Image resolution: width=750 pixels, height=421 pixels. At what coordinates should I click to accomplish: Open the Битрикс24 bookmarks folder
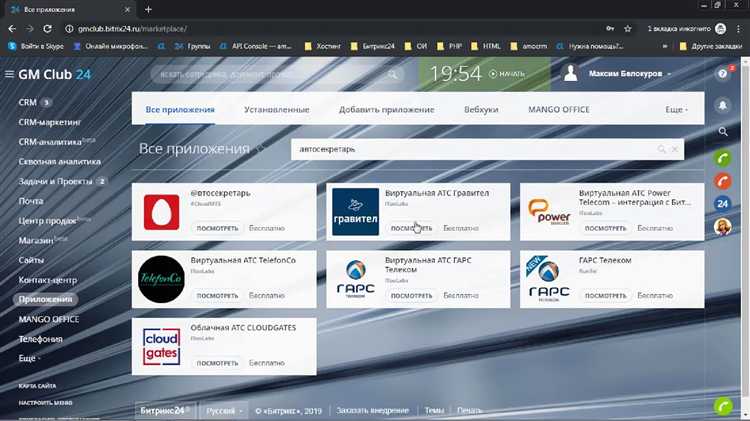click(373, 46)
